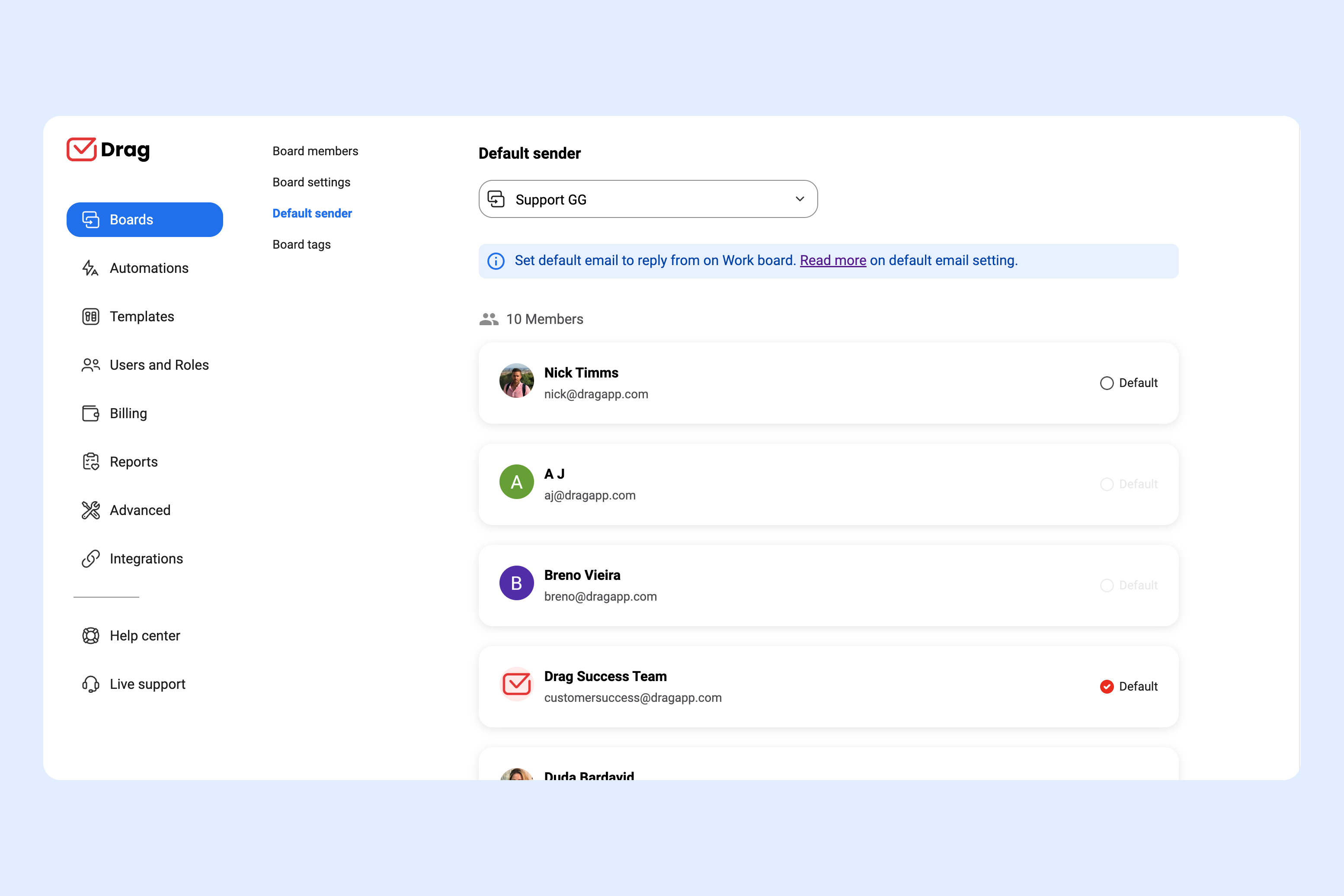Click the email aj@dragapp.com

click(590, 496)
